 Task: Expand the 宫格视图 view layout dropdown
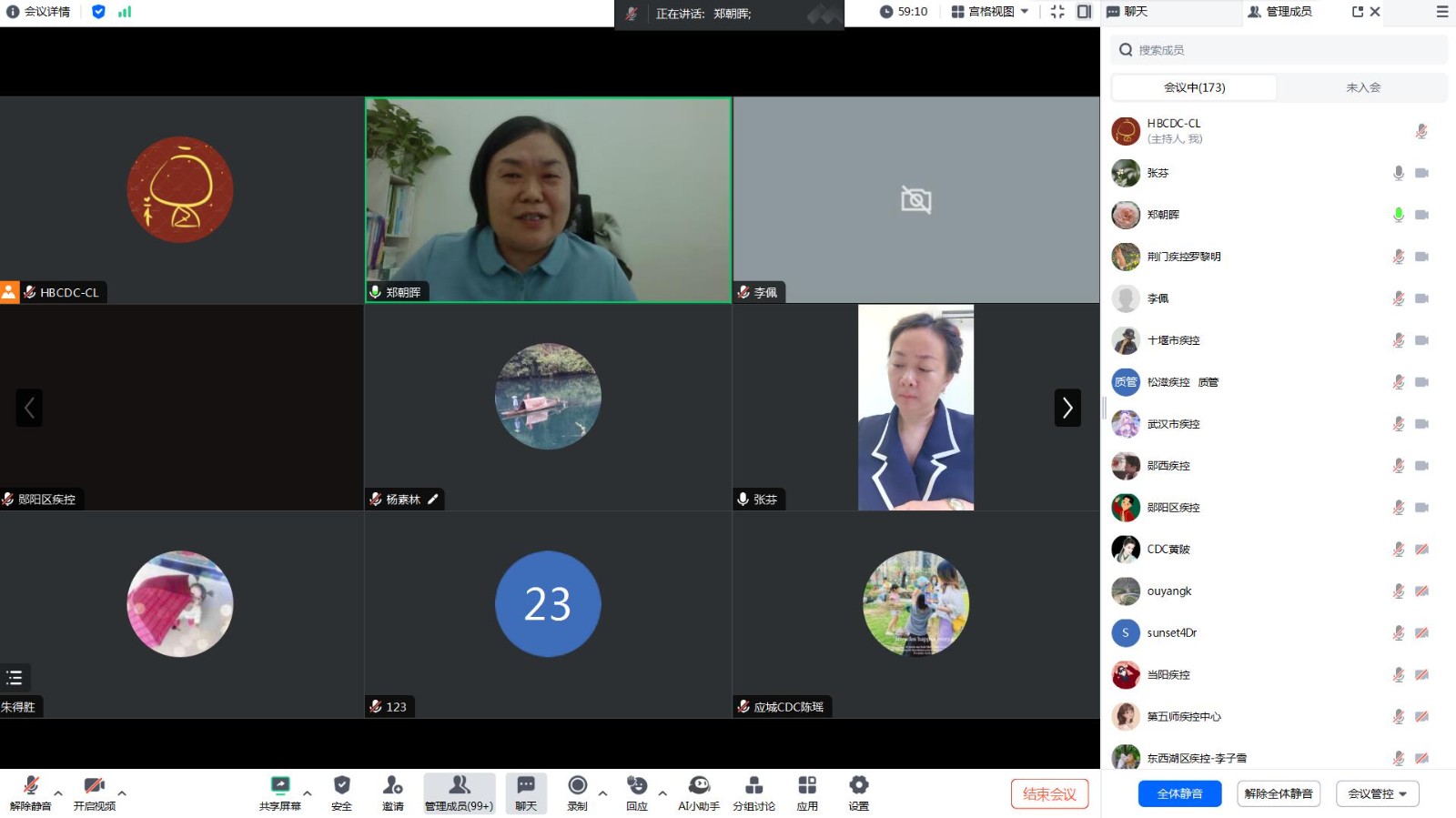[990, 12]
